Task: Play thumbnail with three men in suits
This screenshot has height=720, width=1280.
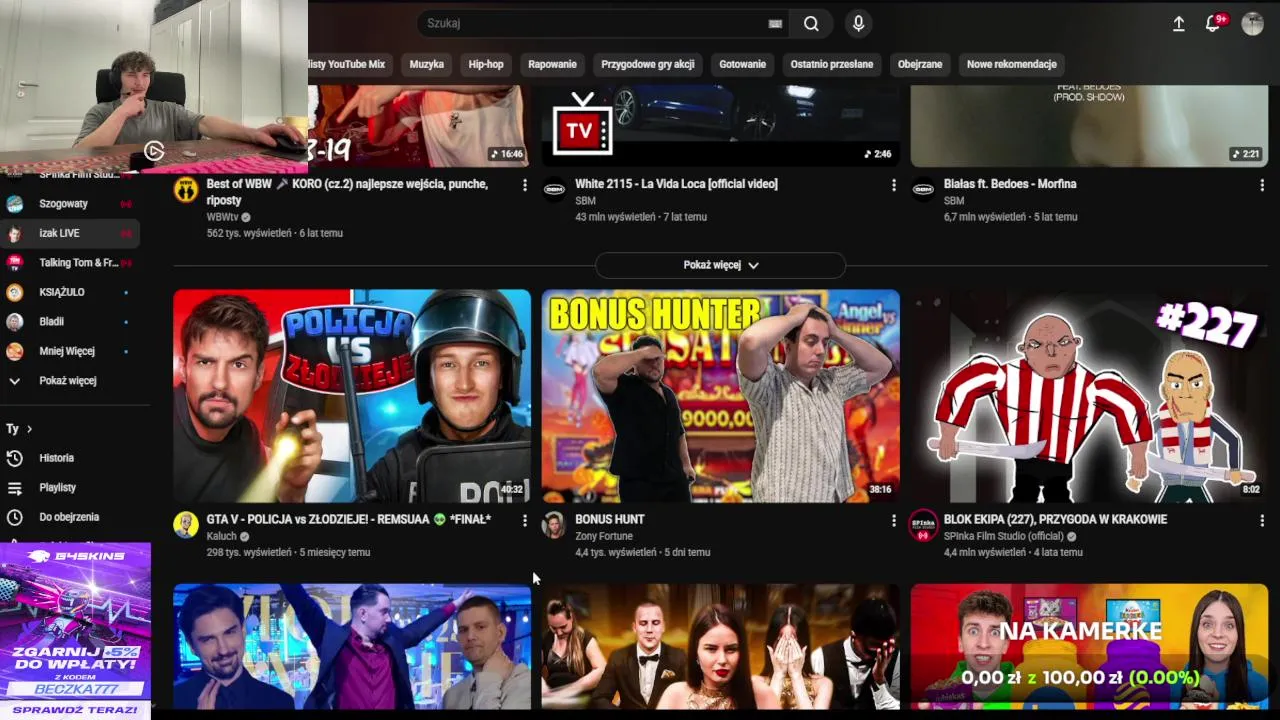Action: click(352, 646)
